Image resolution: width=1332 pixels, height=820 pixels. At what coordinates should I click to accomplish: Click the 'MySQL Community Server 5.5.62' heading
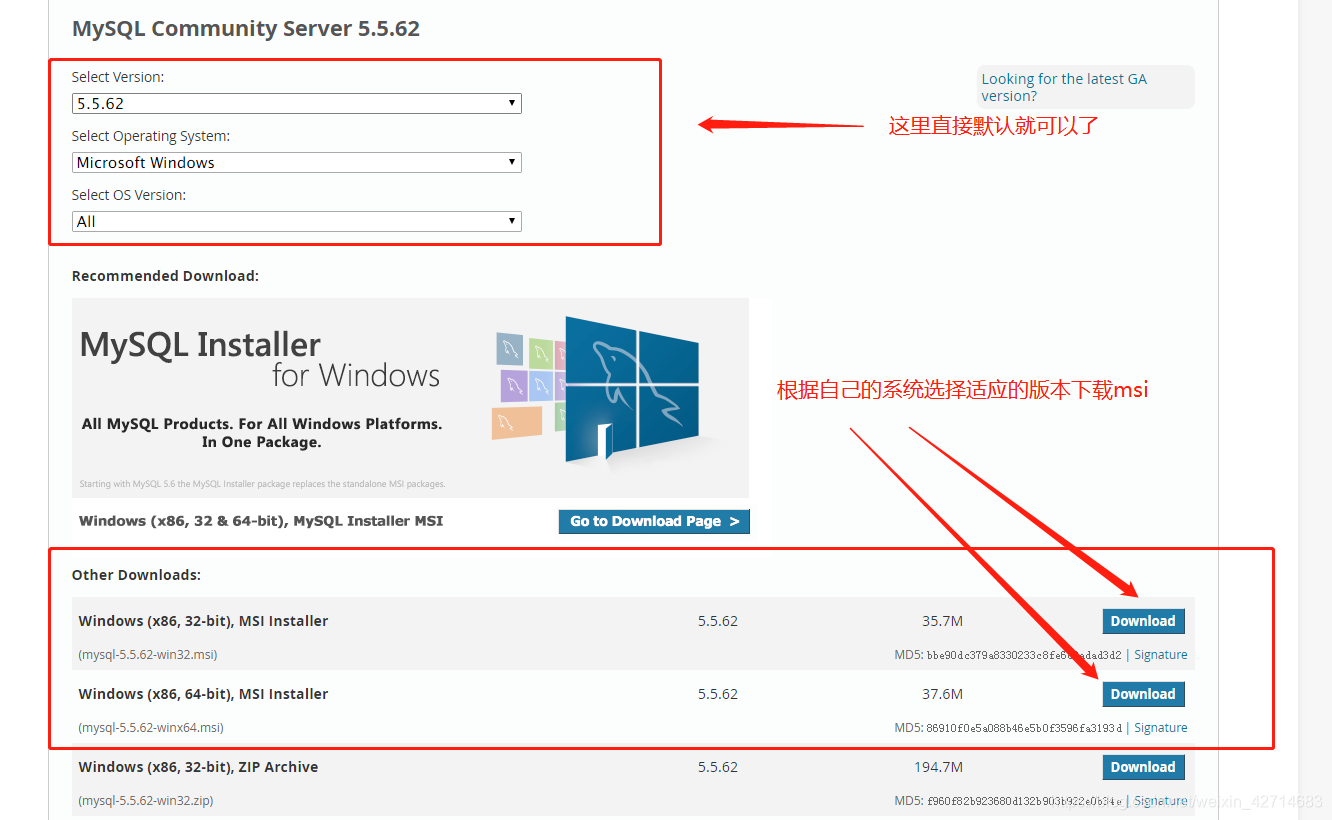pyautogui.click(x=246, y=28)
